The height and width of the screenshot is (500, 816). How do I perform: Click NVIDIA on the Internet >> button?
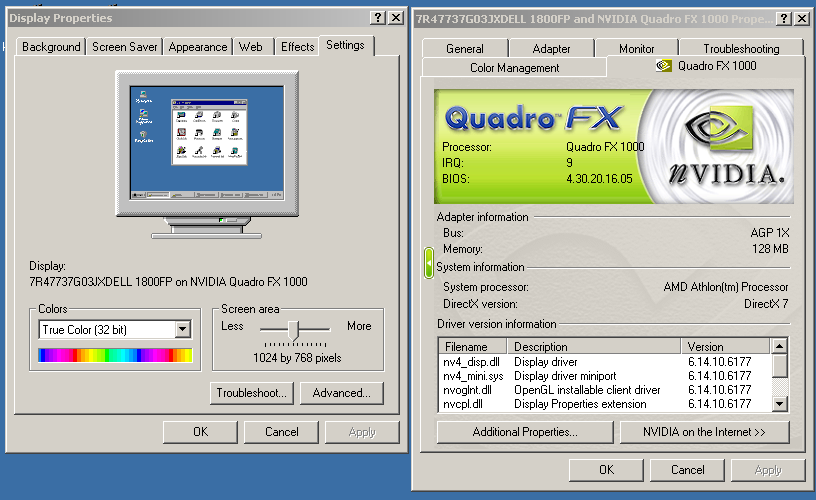pos(705,432)
